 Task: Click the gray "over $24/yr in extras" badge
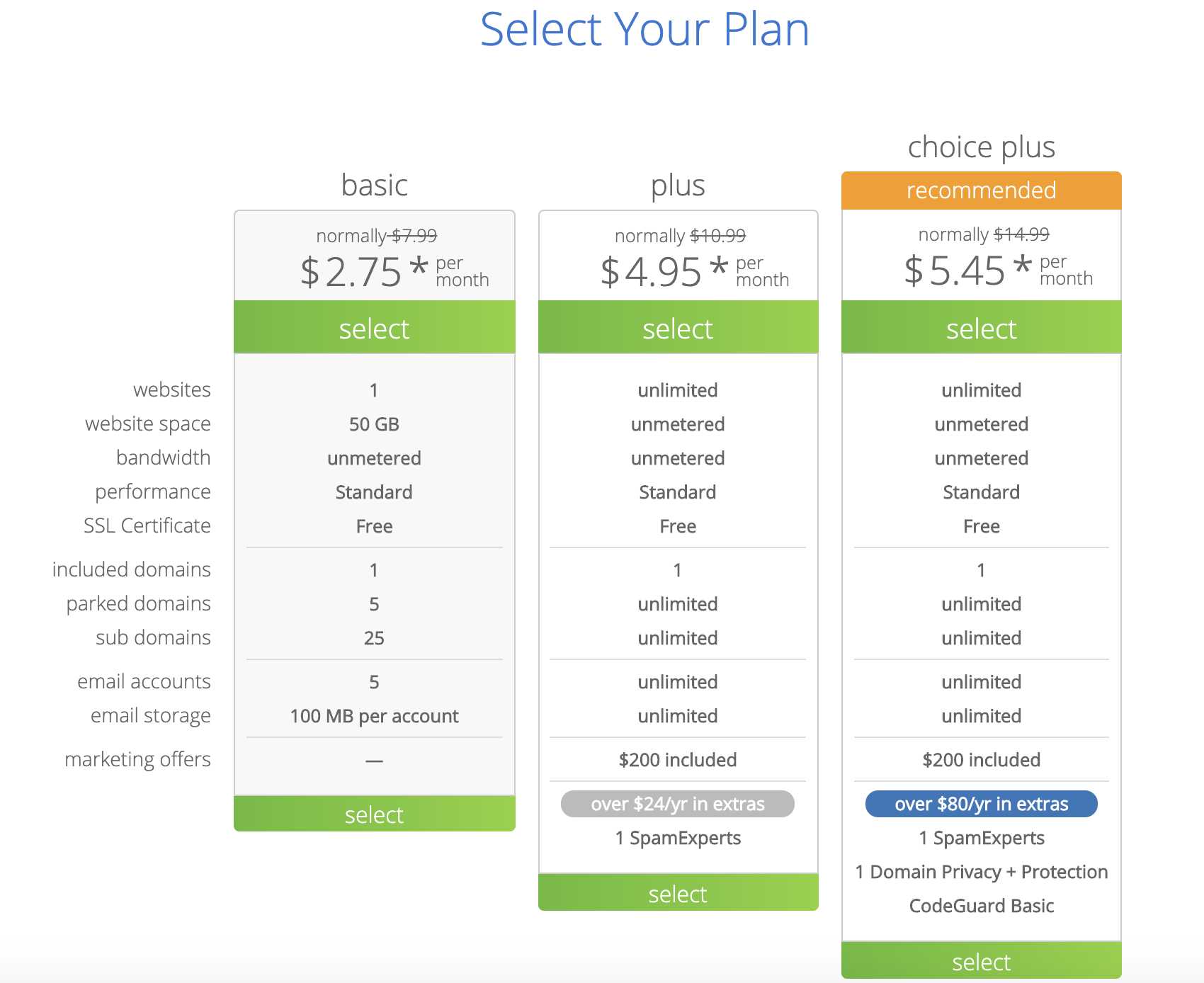click(x=678, y=804)
